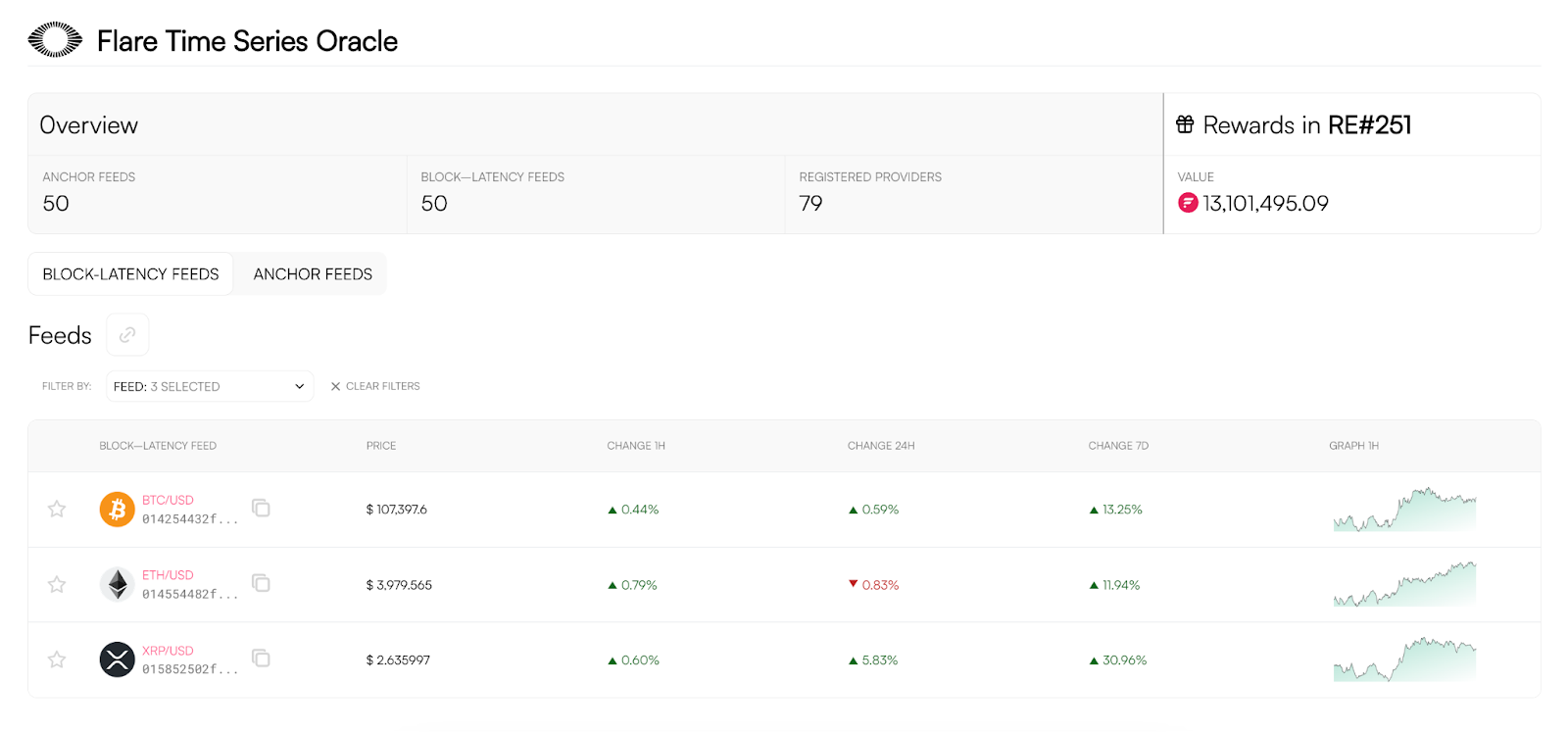This screenshot has width=1568, height=732.
Task: Click the XRP/USD 1H graph
Action: [1404, 659]
